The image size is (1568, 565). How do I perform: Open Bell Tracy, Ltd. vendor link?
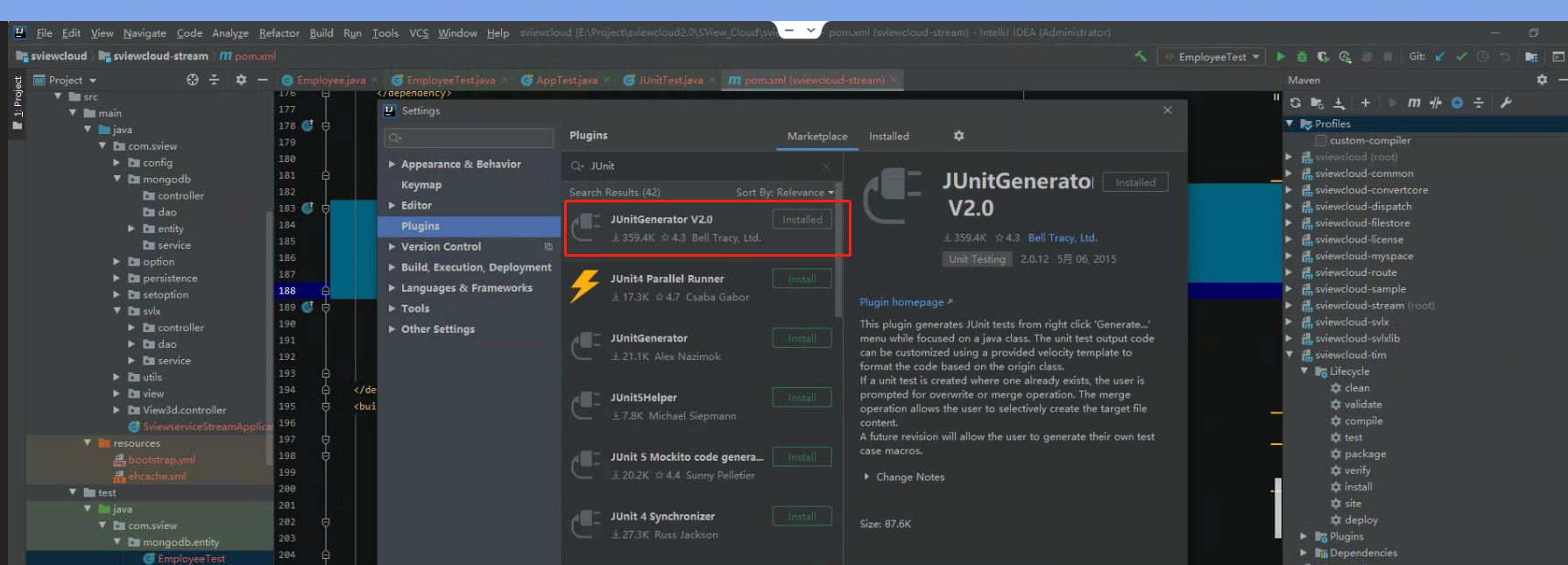tap(1062, 237)
